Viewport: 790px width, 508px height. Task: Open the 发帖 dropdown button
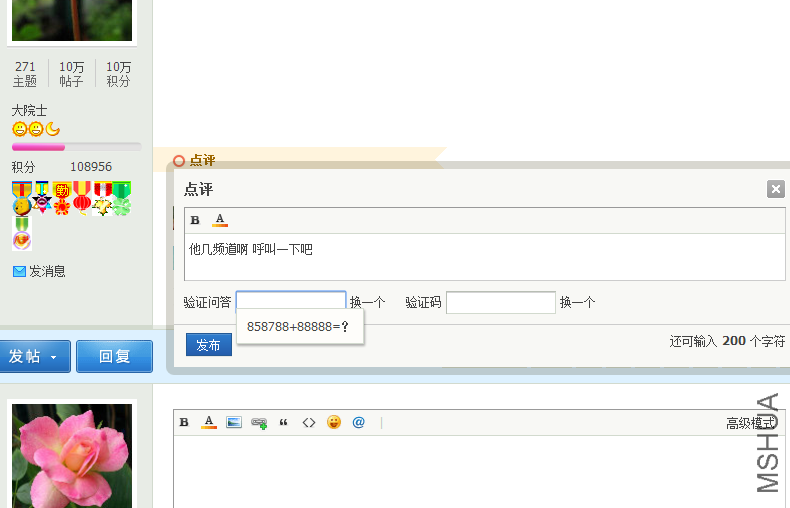(35, 356)
